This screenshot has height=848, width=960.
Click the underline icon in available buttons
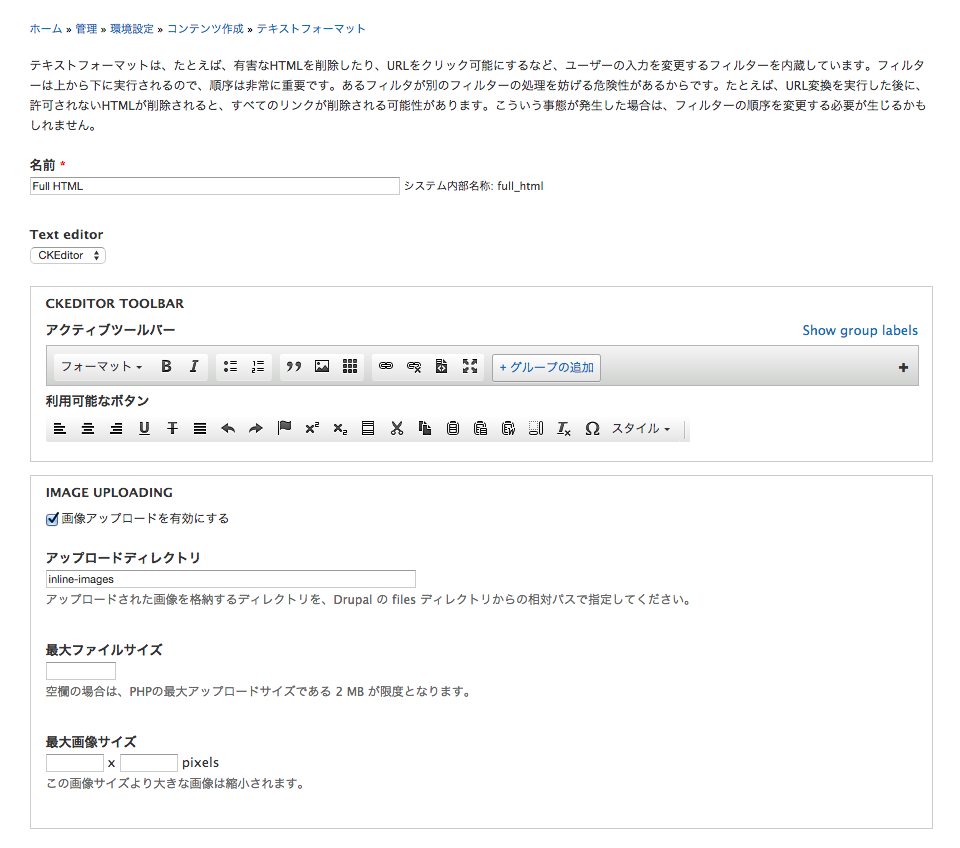[x=143, y=428]
